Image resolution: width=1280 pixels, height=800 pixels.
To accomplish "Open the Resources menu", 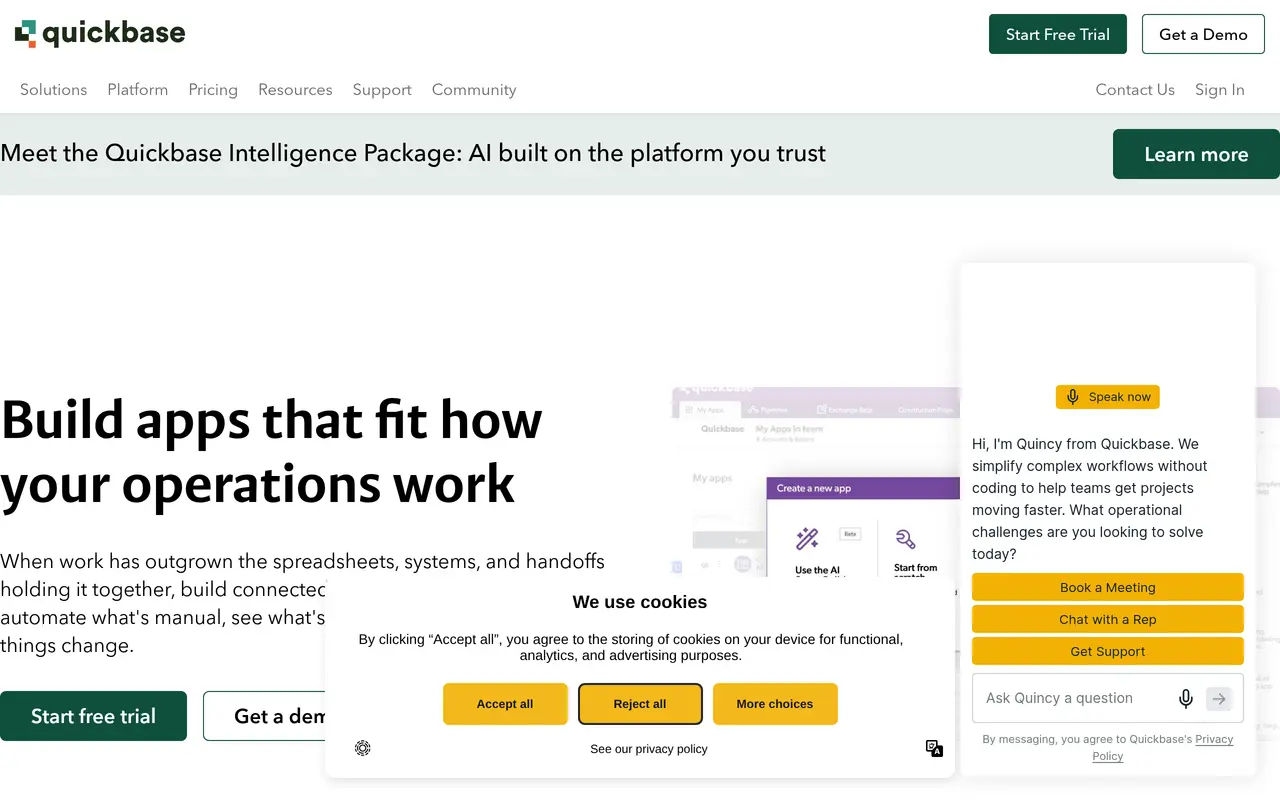I will pyautogui.click(x=295, y=90).
